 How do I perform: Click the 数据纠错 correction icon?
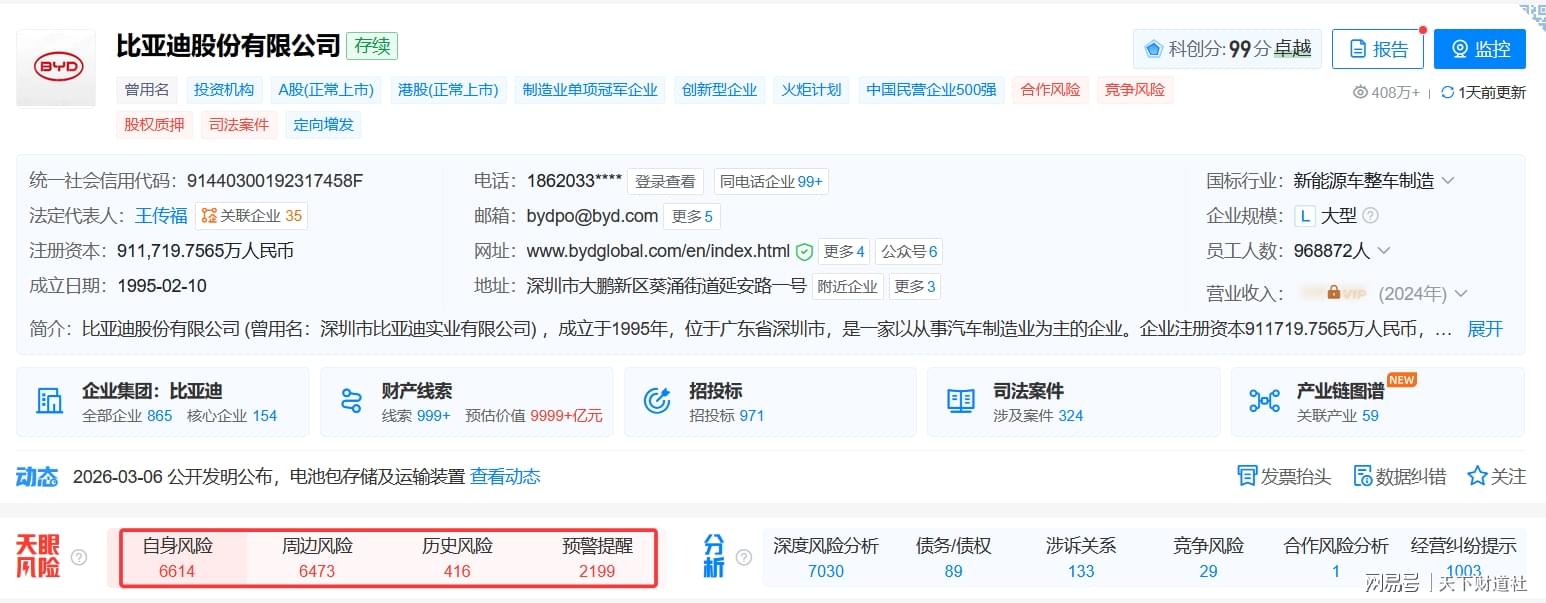1362,476
